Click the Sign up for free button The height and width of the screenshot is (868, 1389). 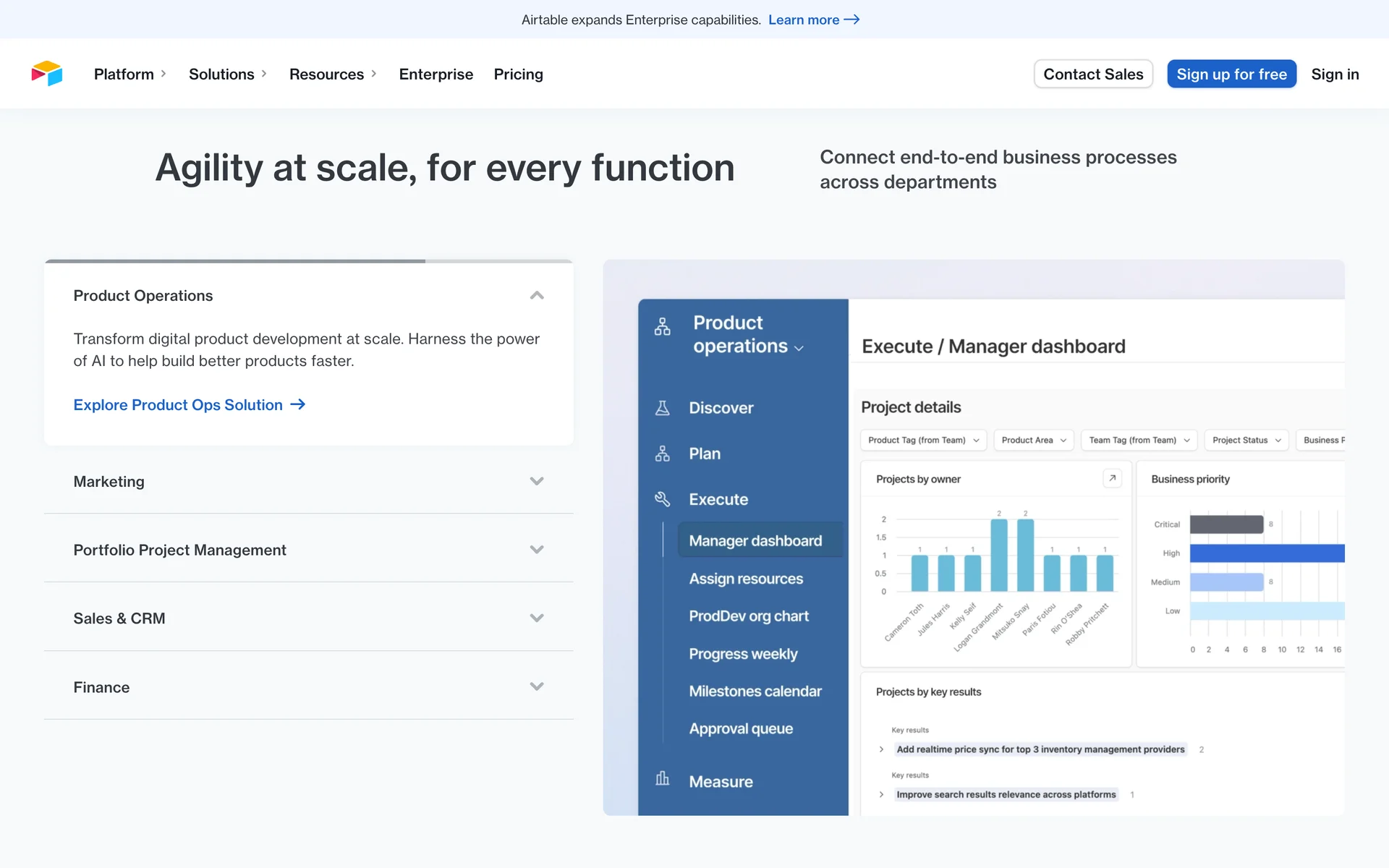pos(1231,74)
